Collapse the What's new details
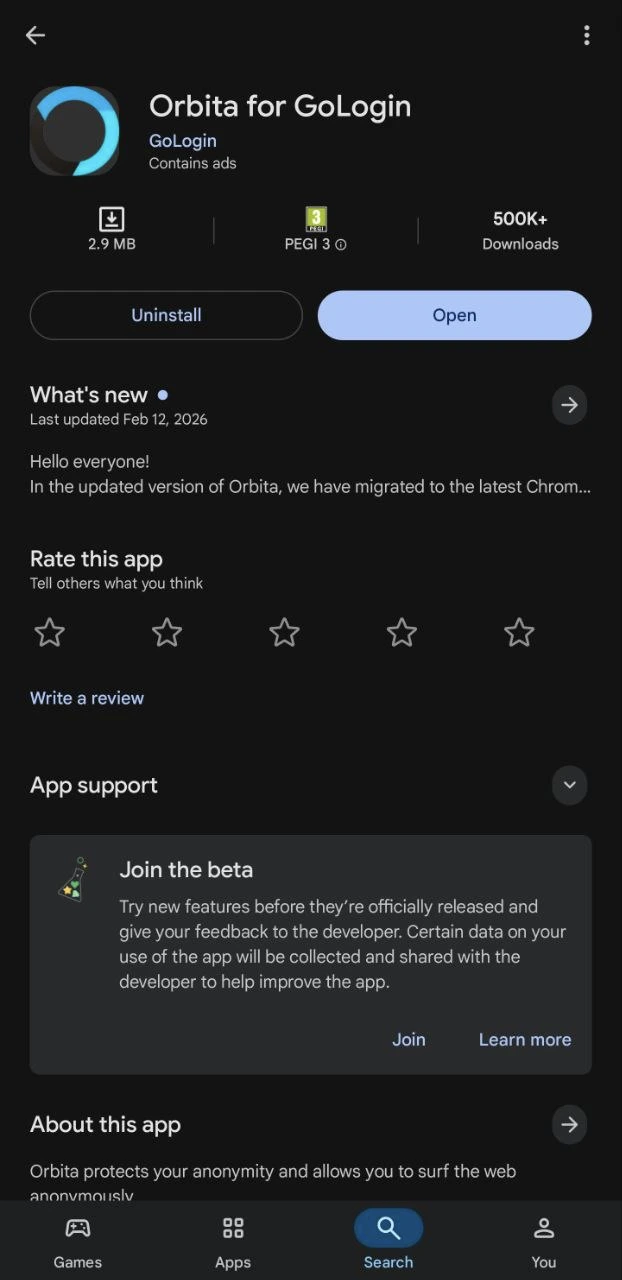The width and height of the screenshot is (622, 1280). (569, 405)
